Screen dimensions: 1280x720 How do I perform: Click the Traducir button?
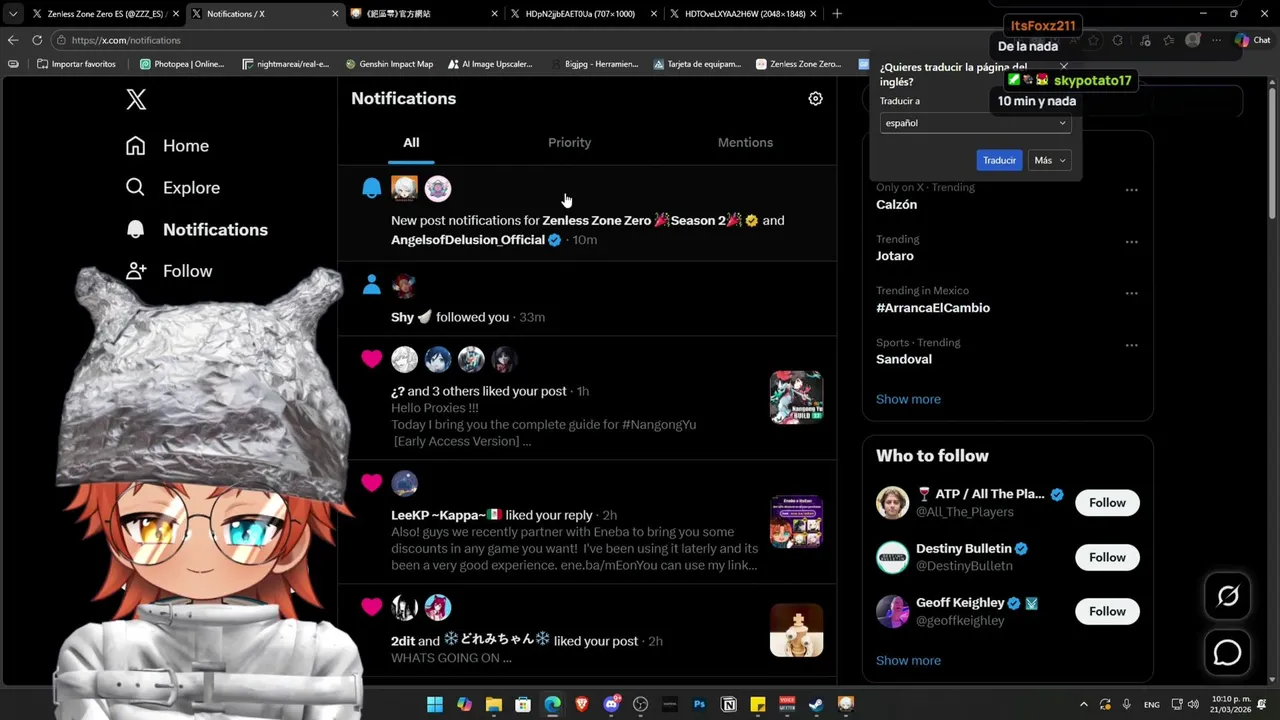(999, 160)
